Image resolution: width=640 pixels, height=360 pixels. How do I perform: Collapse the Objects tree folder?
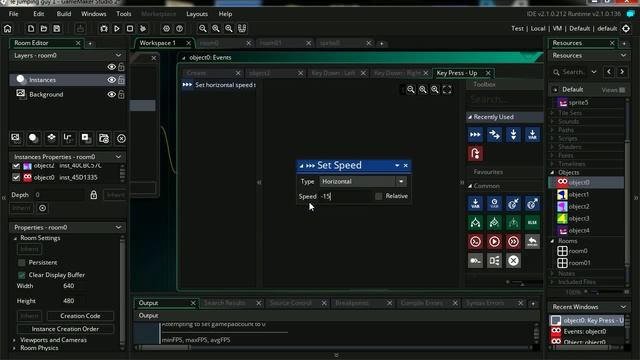pyautogui.click(x=552, y=173)
